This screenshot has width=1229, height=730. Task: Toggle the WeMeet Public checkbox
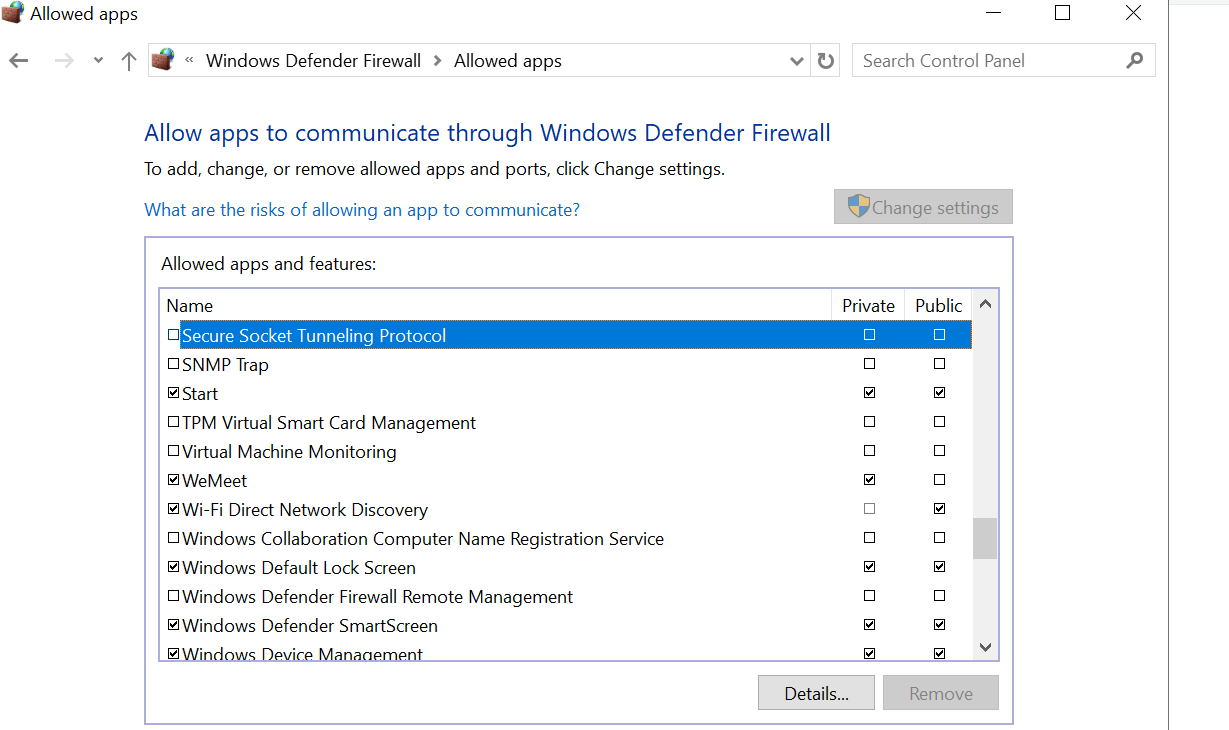pyautogui.click(x=939, y=480)
